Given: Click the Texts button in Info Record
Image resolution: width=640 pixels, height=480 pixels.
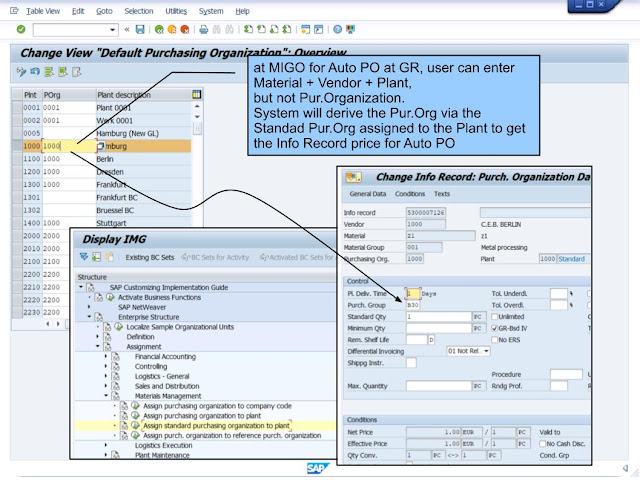Looking at the screenshot, I should click(442, 194).
